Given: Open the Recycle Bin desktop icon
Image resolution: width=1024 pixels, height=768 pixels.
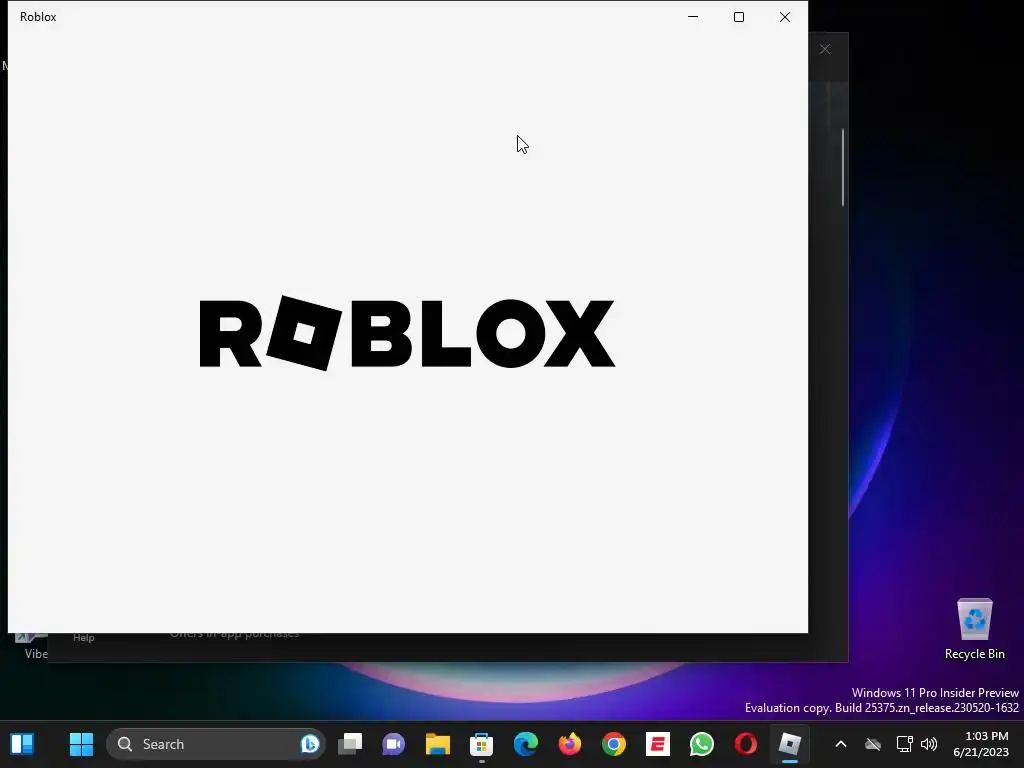Looking at the screenshot, I should coord(974,628).
